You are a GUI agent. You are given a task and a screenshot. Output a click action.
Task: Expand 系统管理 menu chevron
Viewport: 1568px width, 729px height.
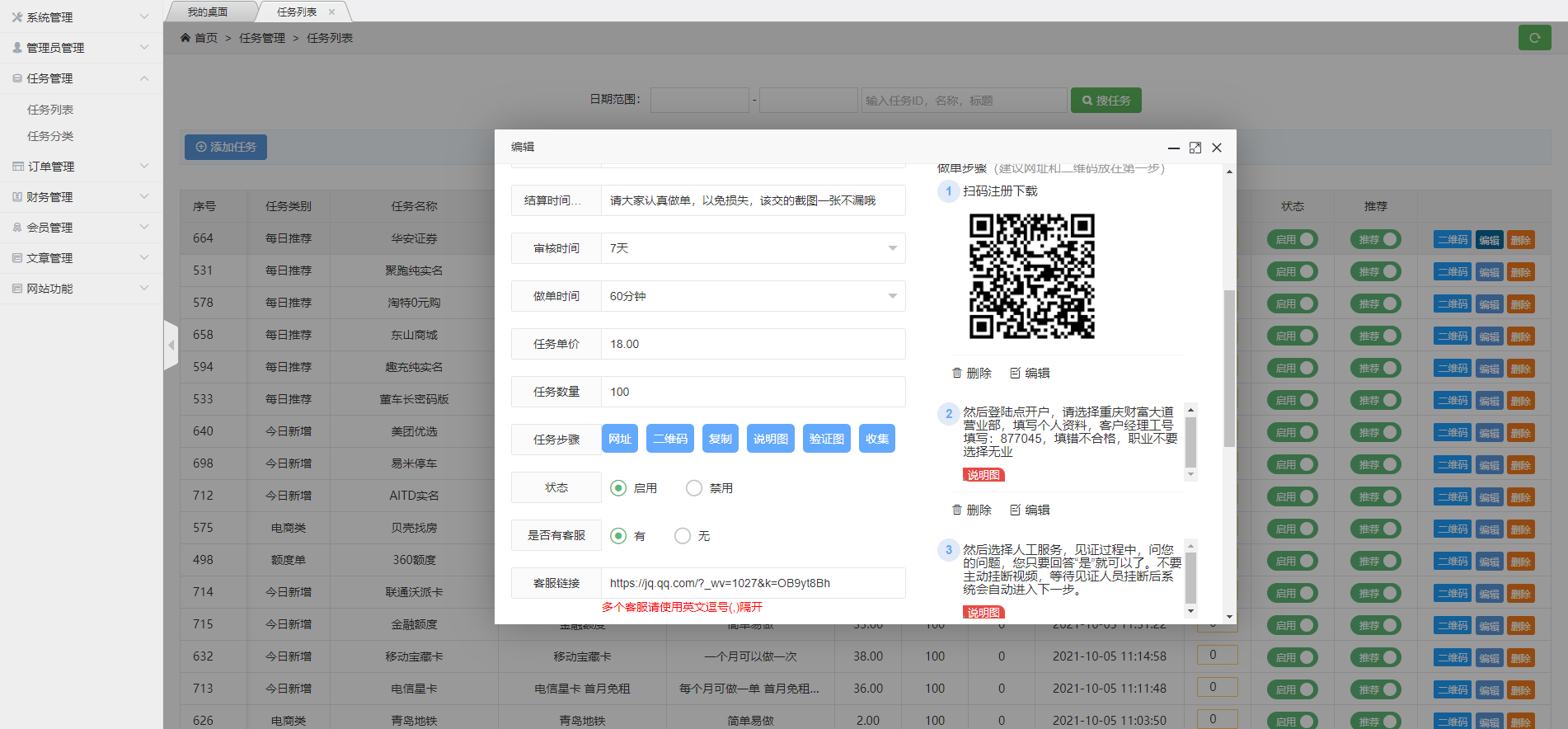coord(144,16)
